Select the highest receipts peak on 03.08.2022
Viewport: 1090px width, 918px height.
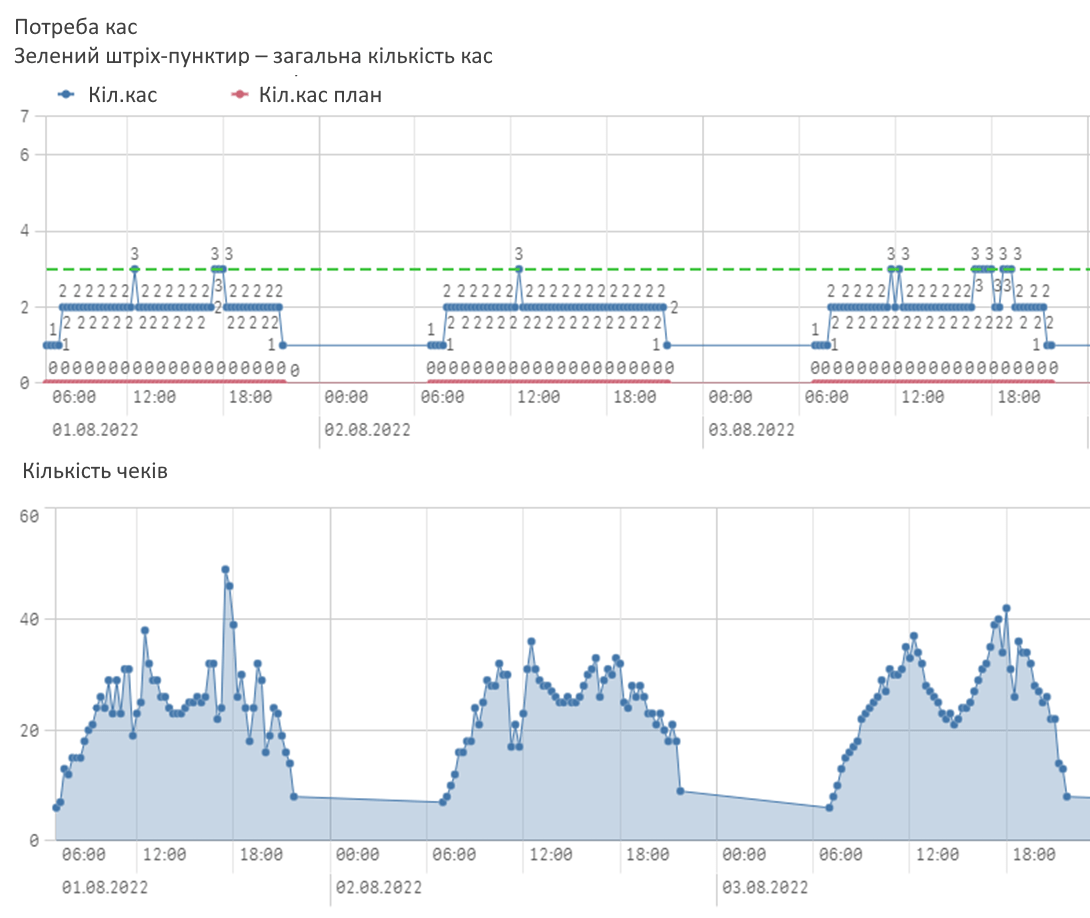coord(1007,608)
